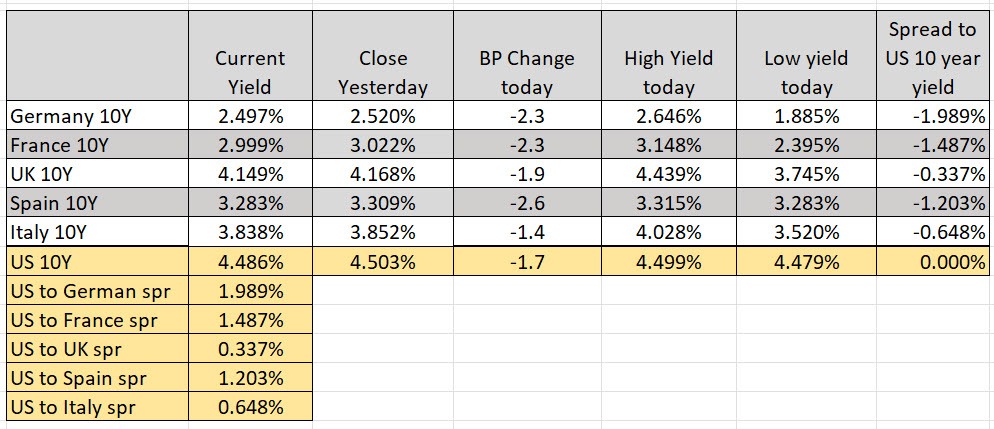Click the Current Yield column header
994x429 pixels.
pos(250,72)
